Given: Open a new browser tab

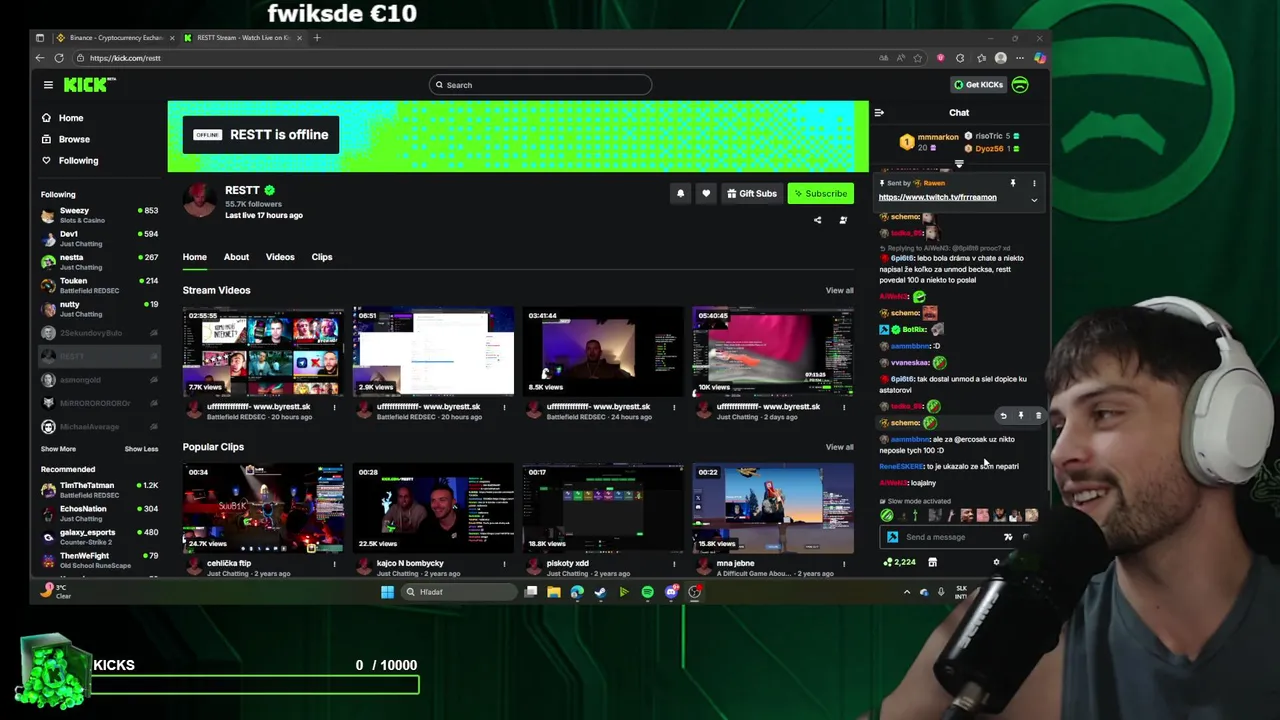Looking at the screenshot, I should (x=317, y=38).
